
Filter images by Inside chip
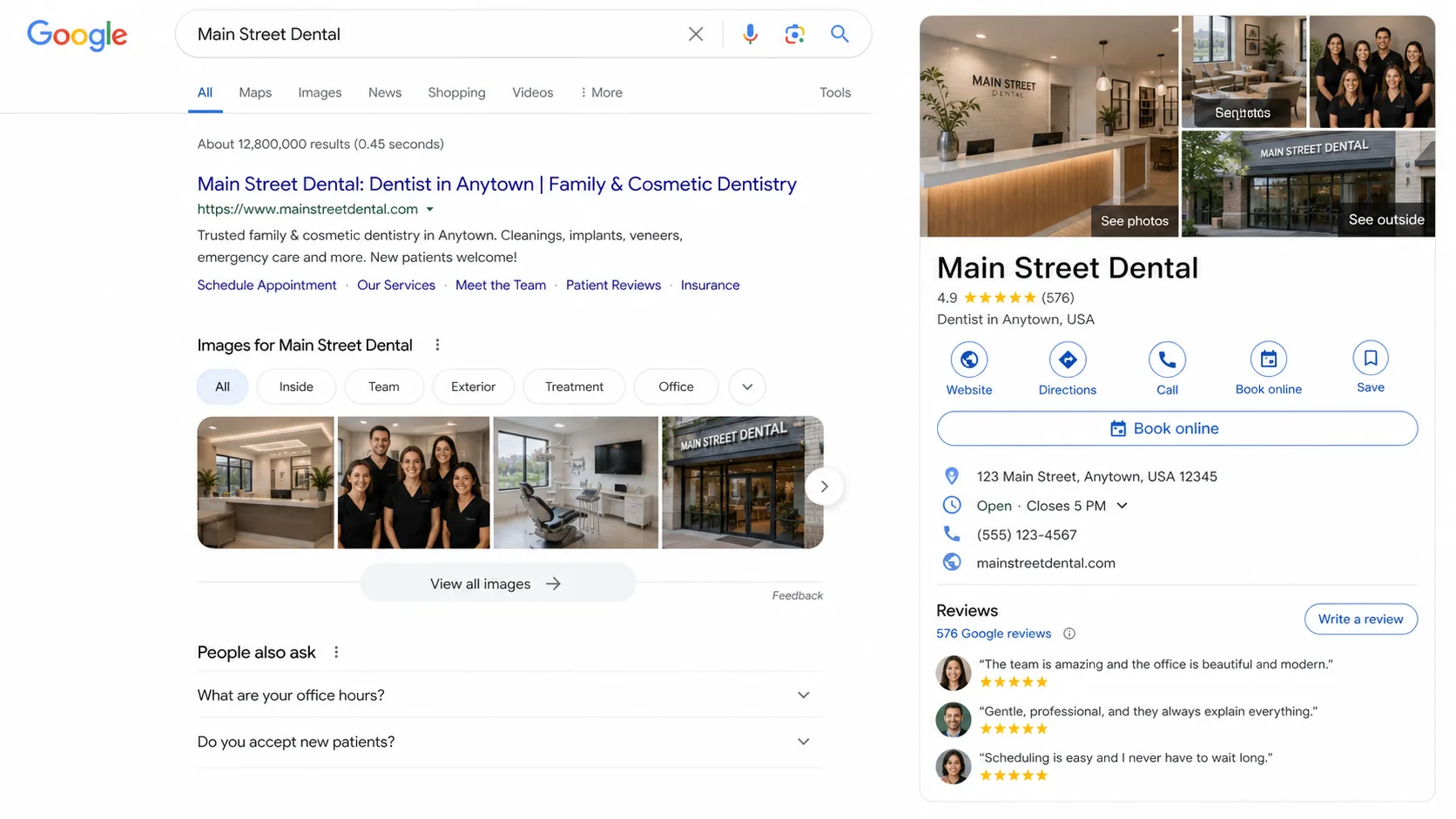click(x=296, y=386)
